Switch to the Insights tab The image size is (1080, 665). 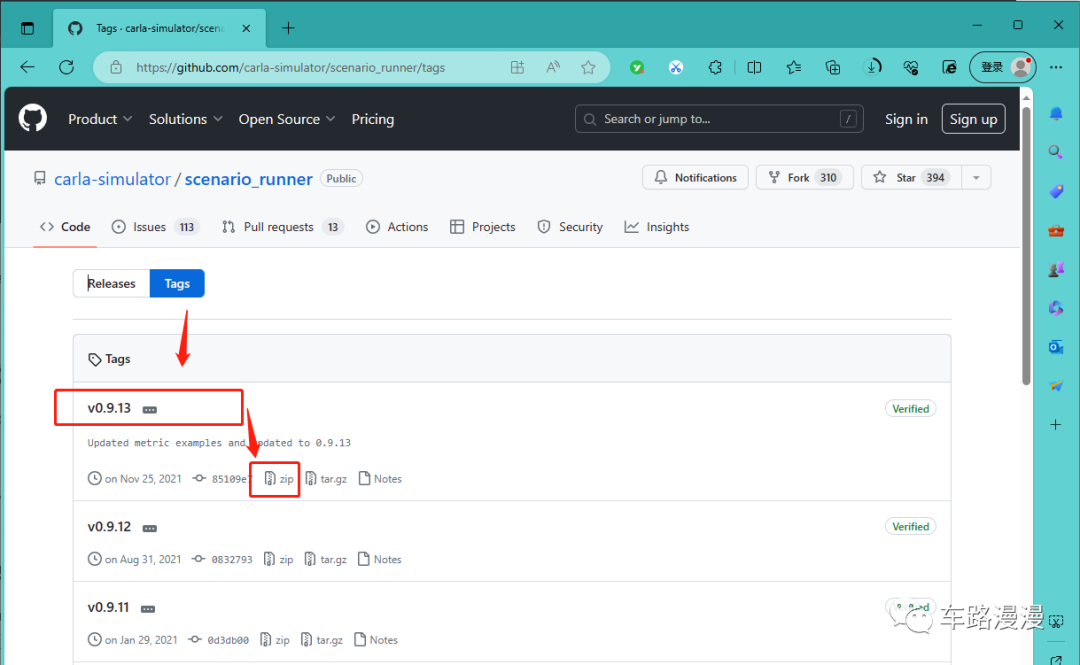(656, 227)
